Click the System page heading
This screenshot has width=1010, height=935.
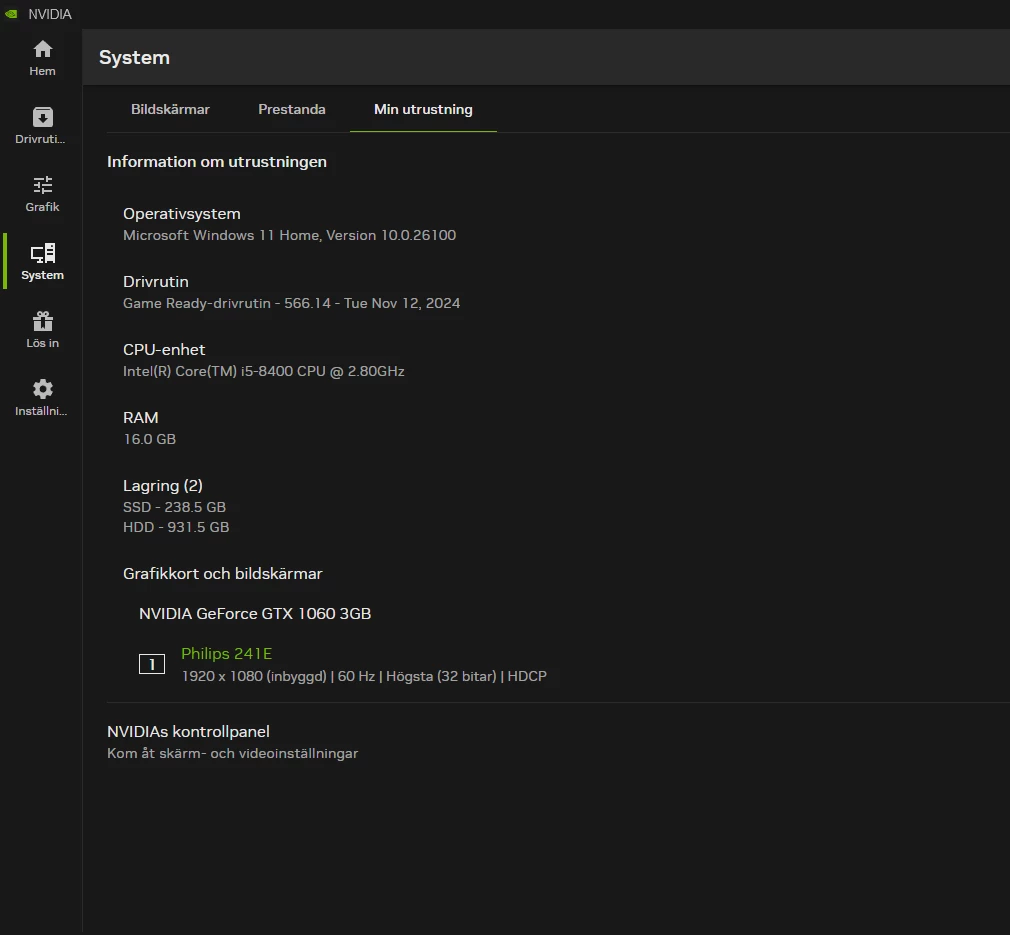point(135,57)
